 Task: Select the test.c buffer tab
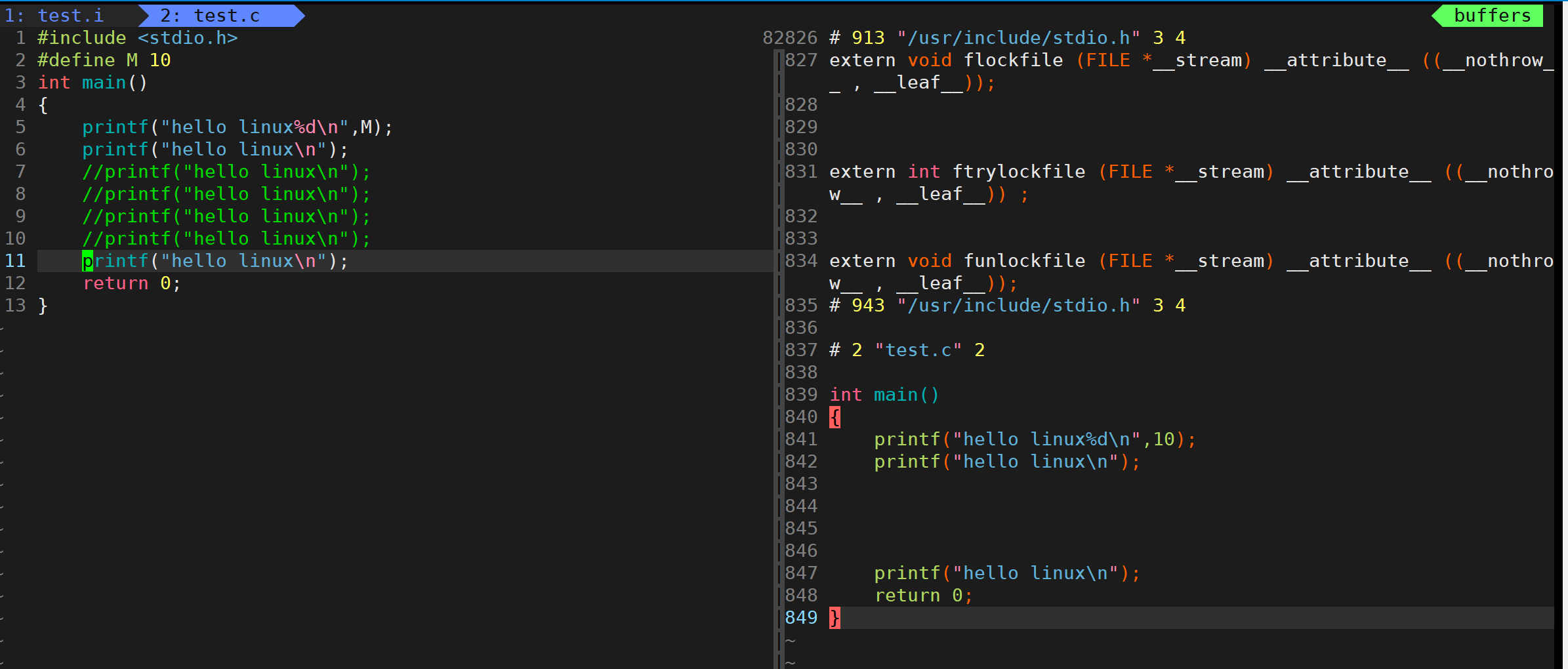point(222,15)
